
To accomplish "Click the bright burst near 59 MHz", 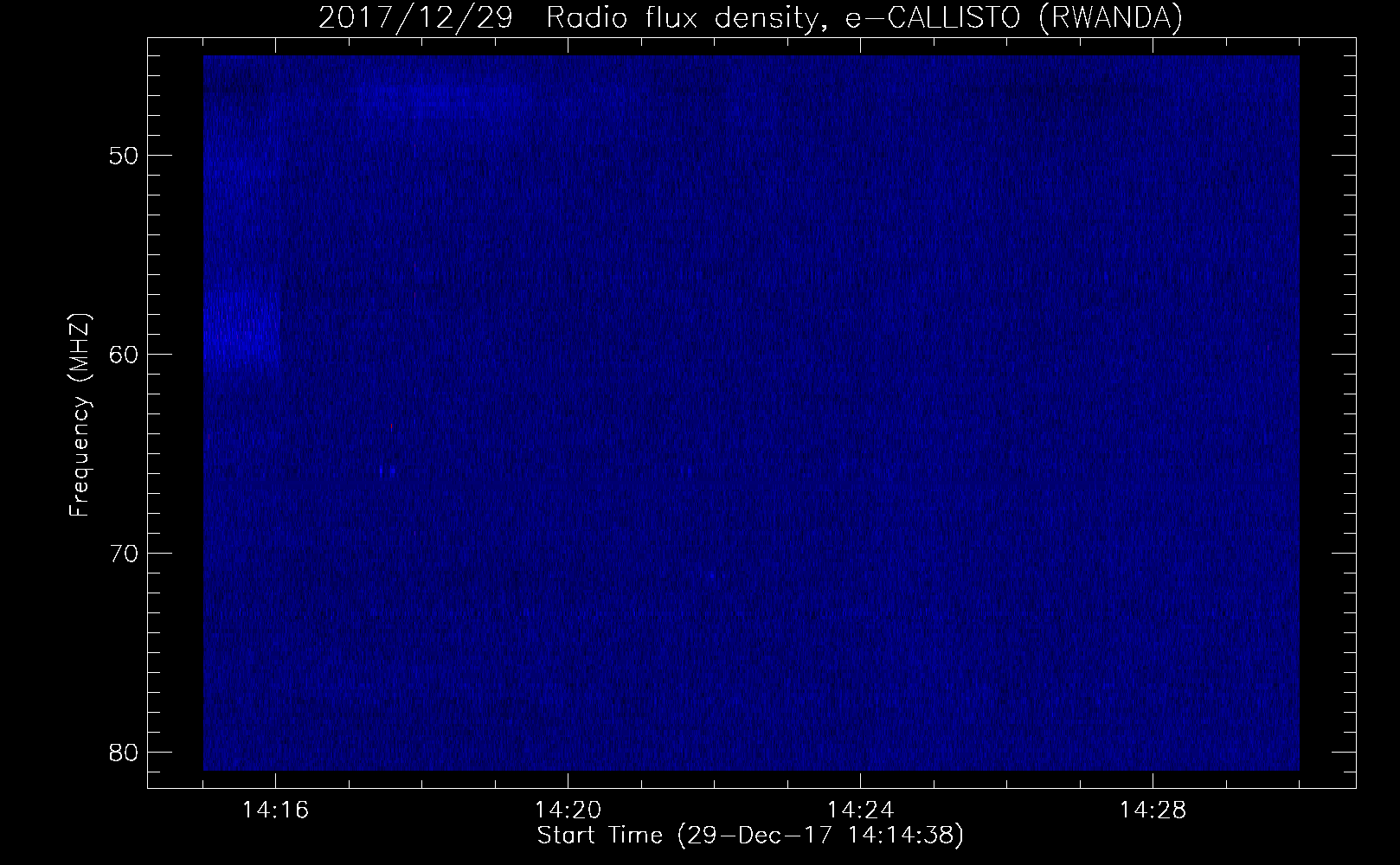I will point(241,329).
